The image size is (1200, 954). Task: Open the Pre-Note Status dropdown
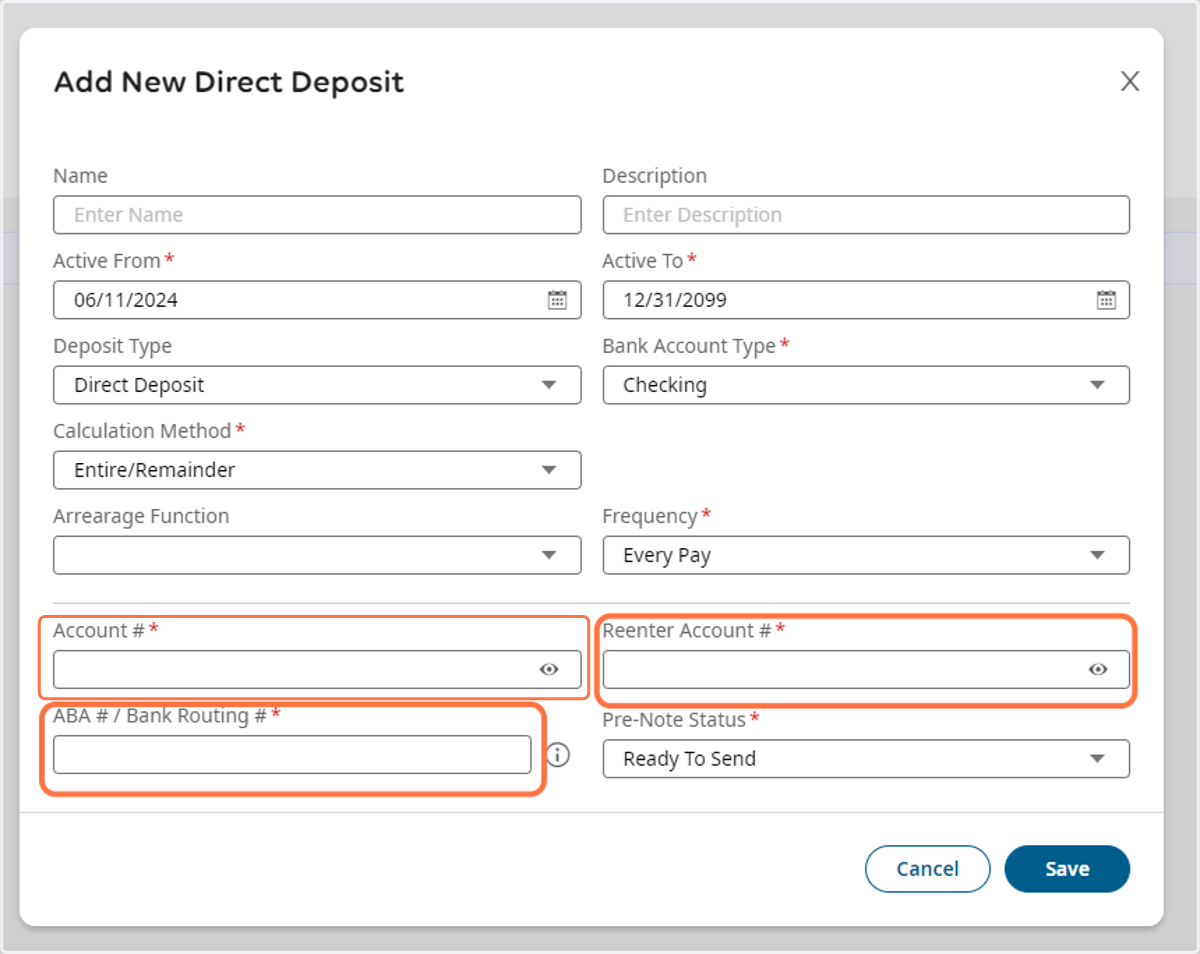click(x=866, y=759)
